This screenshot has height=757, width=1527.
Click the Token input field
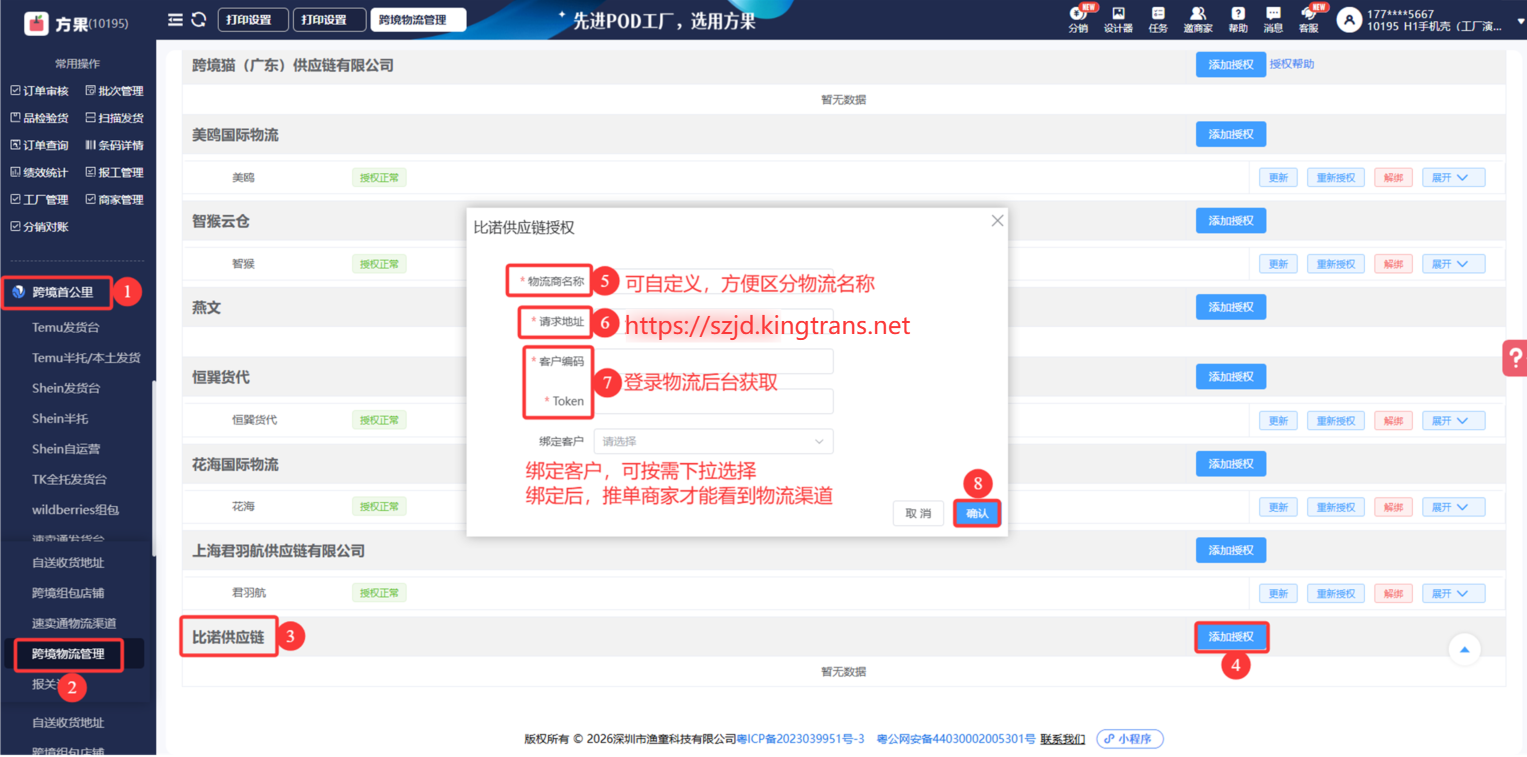713,401
